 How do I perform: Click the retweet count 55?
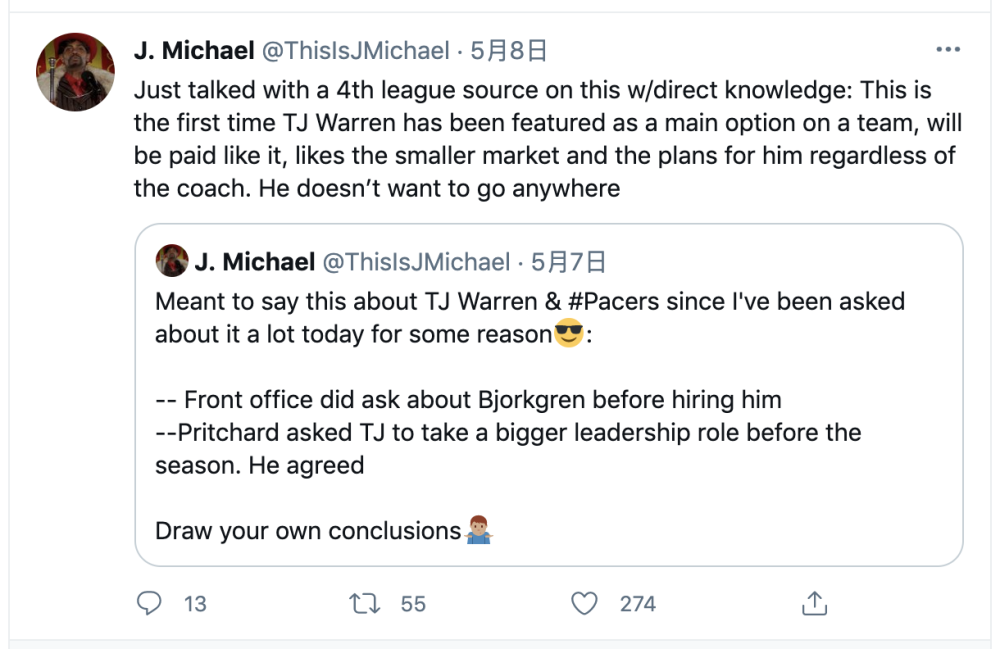[413, 603]
